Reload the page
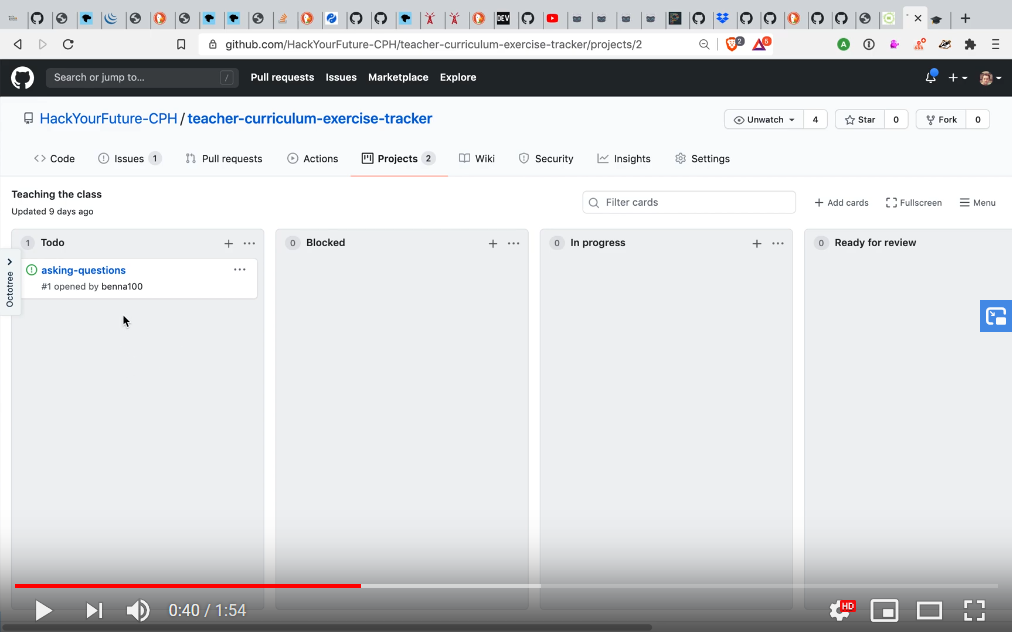1012x632 pixels. pos(68,45)
